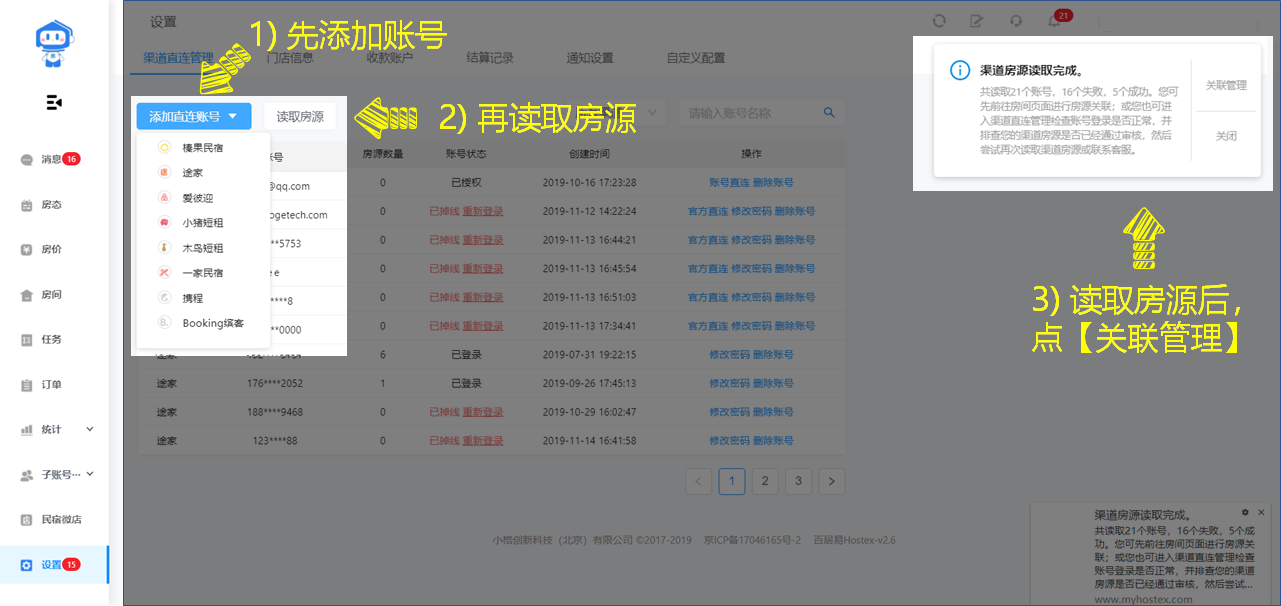Screen dimensions: 1281x606
Task: Choose 木鸟短租 from the channel list
Action: click(x=201, y=248)
